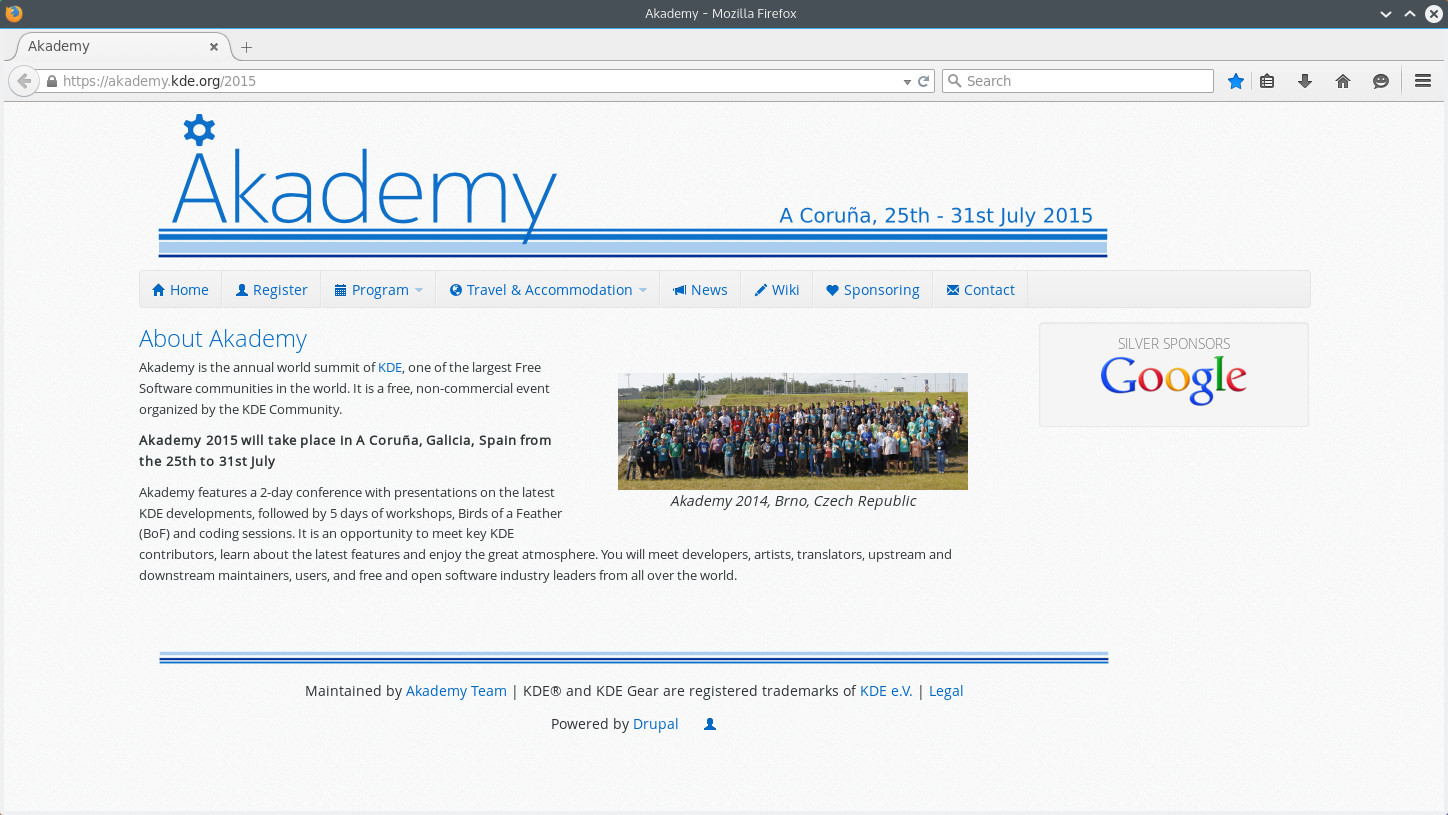Open the Downloads arrow icon

pos(1305,81)
